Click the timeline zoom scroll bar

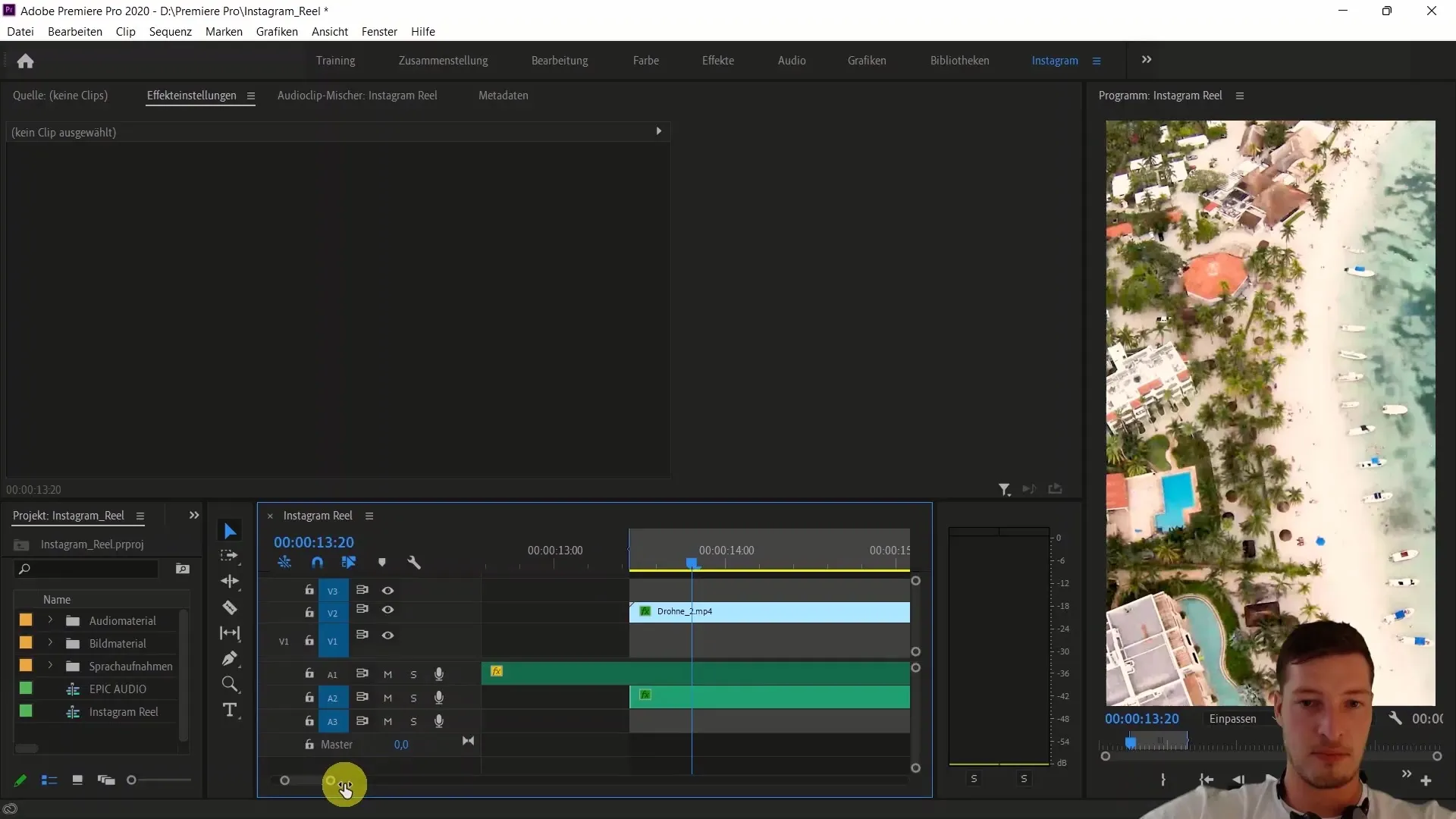click(x=307, y=780)
